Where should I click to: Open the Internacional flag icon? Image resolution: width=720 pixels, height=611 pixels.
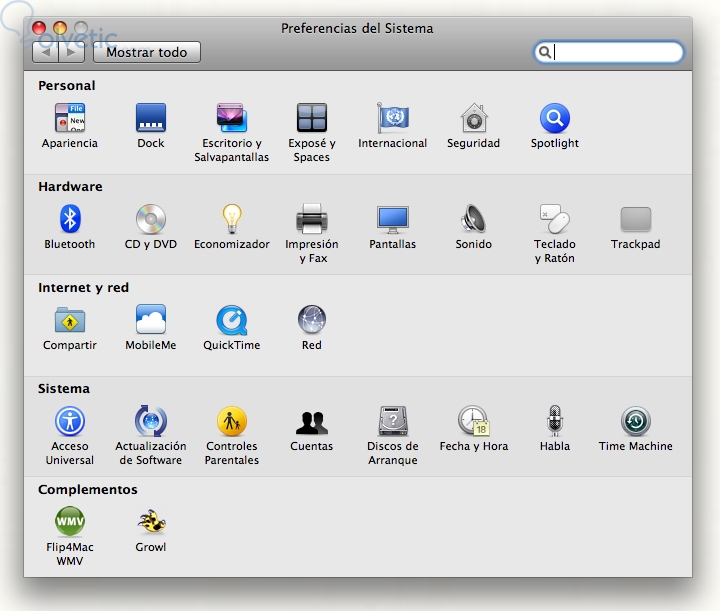393,118
